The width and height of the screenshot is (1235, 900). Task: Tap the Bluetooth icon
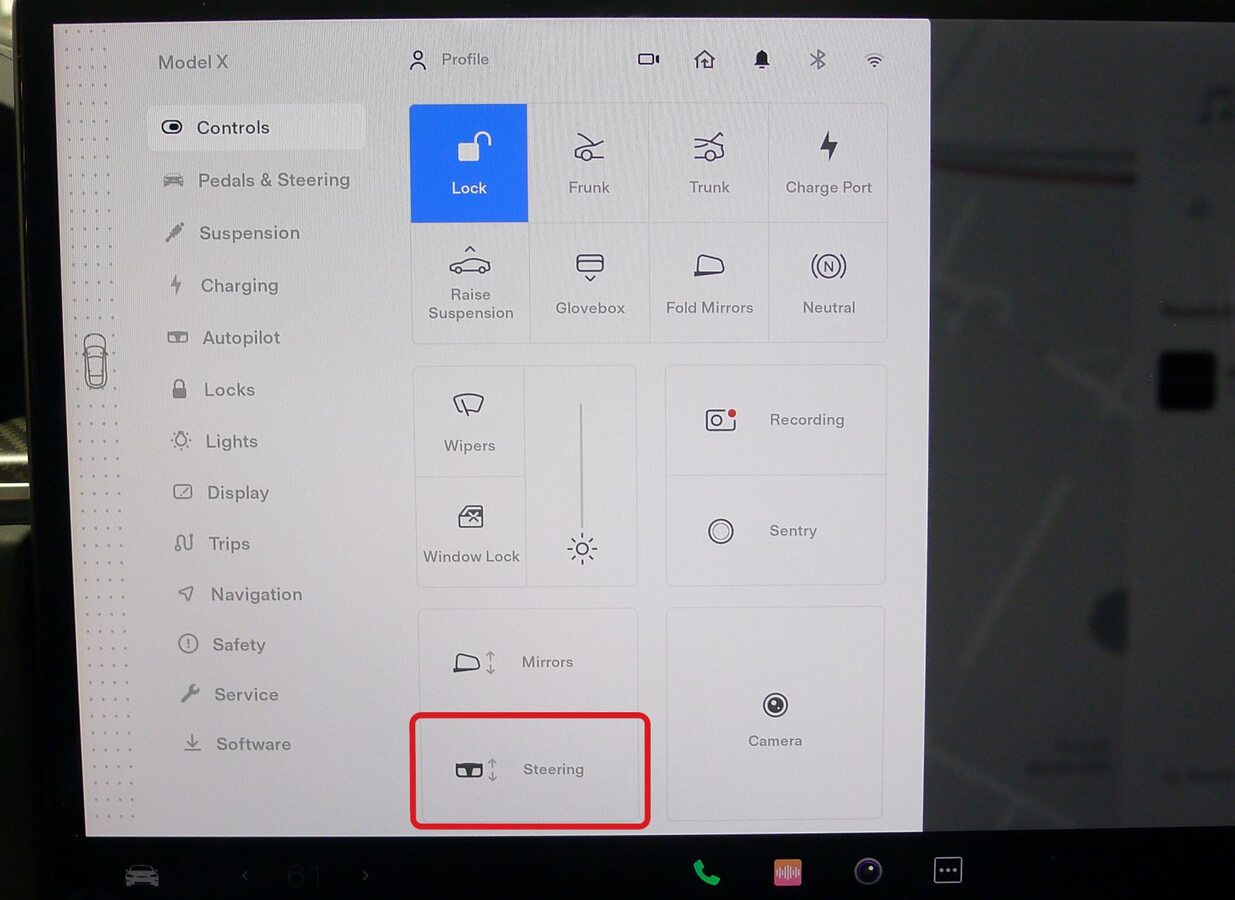(x=817, y=60)
